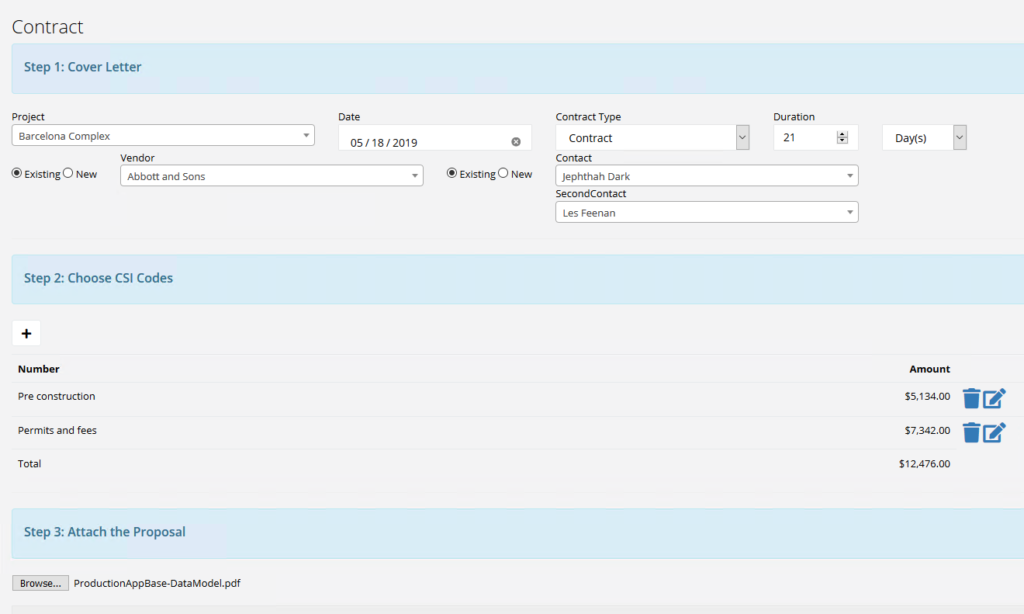Click the Permits and fees row text

[57, 430]
